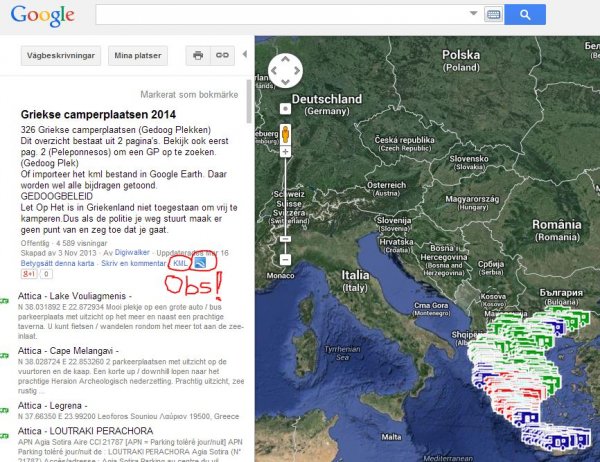
Task: Click the print icon
Action: 198,55
